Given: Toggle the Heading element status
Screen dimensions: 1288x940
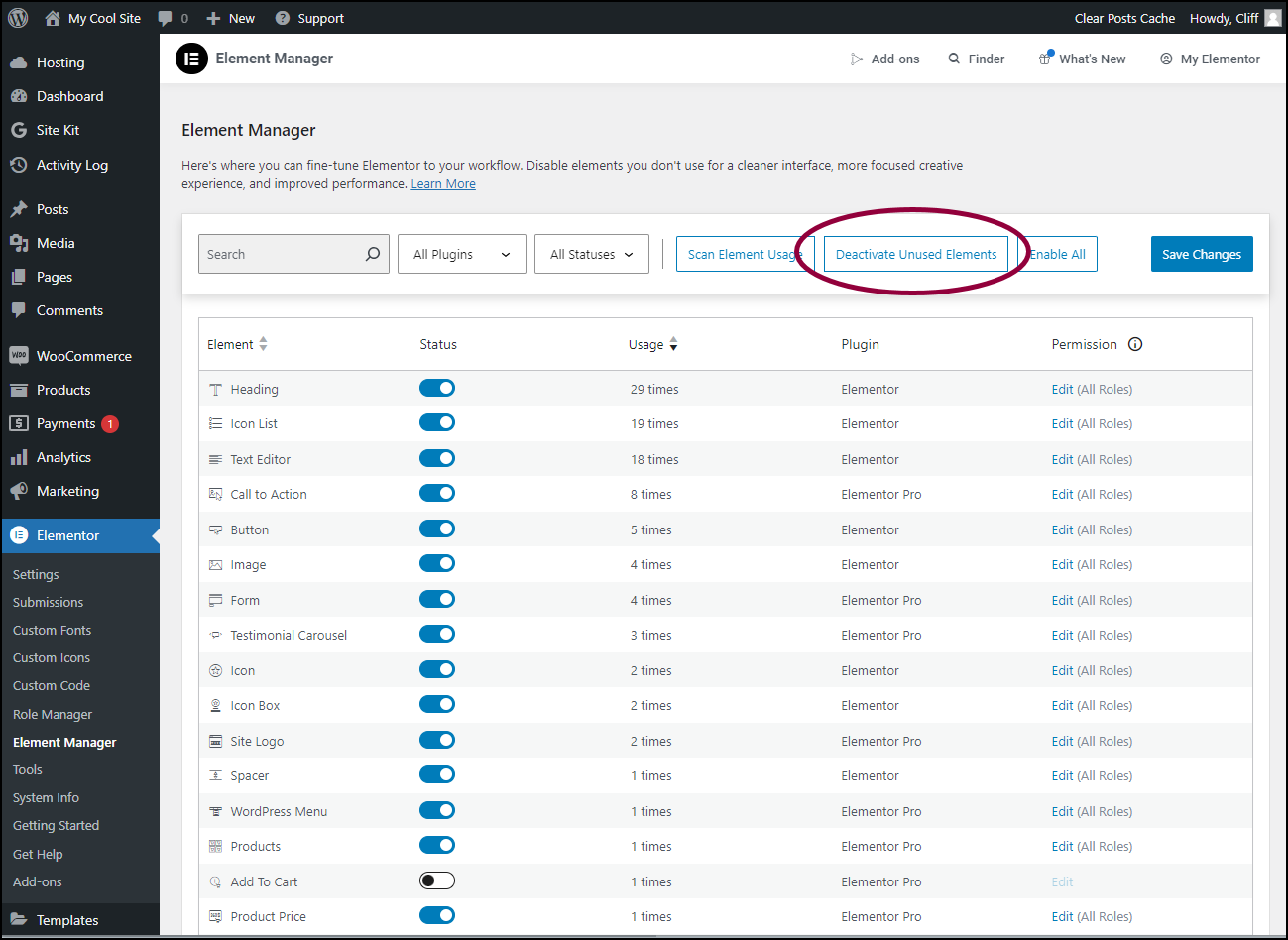Looking at the screenshot, I should click(x=437, y=388).
